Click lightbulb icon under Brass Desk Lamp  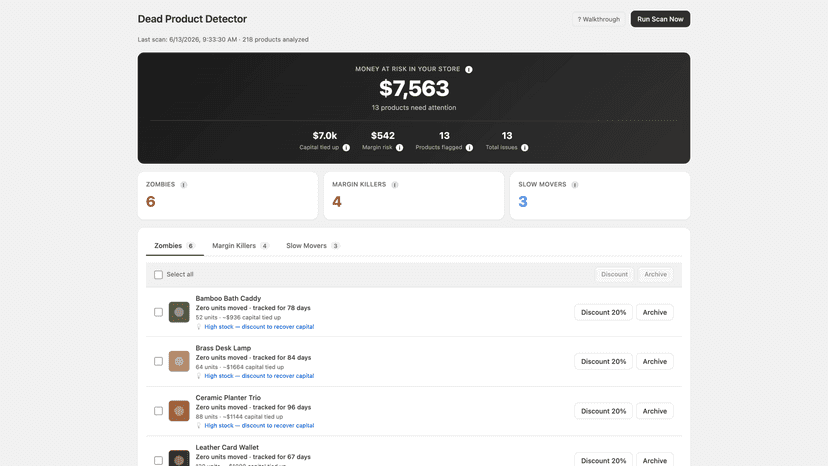click(x=199, y=376)
